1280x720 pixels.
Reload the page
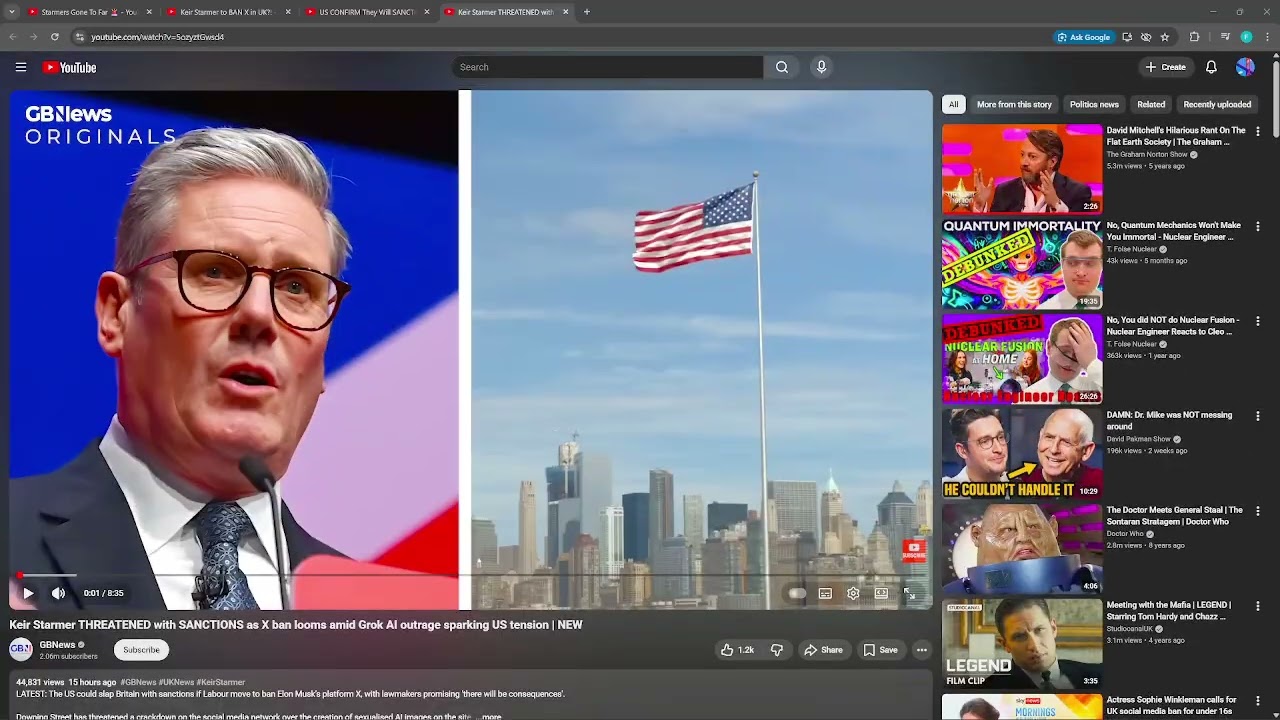[x=54, y=37]
